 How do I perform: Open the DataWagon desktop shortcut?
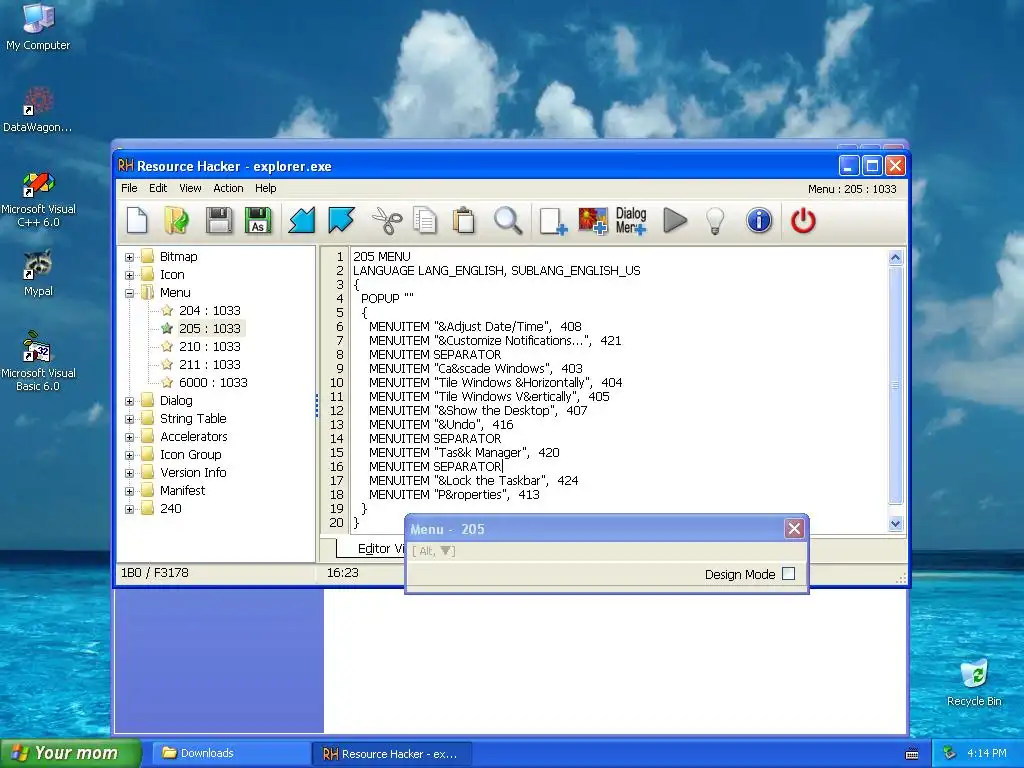(x=38, y=109)
